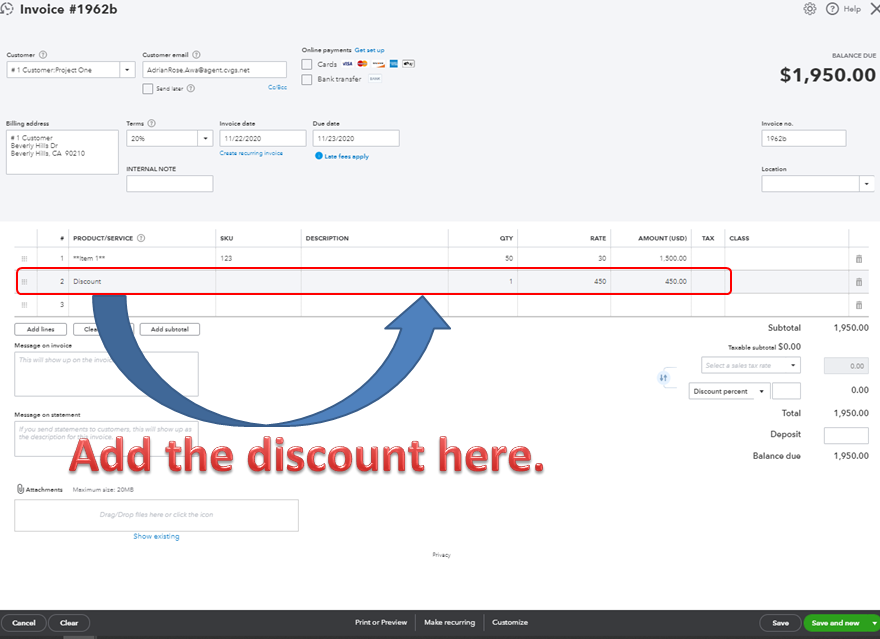The width and height of the screenshot is (880, 639).
Task: Grab the drag handle of line 1
Action: click(x=24, y=259)
